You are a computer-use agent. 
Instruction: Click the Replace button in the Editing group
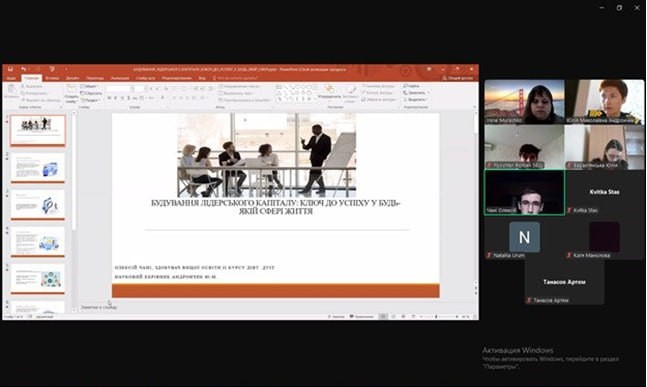[416, 93]
